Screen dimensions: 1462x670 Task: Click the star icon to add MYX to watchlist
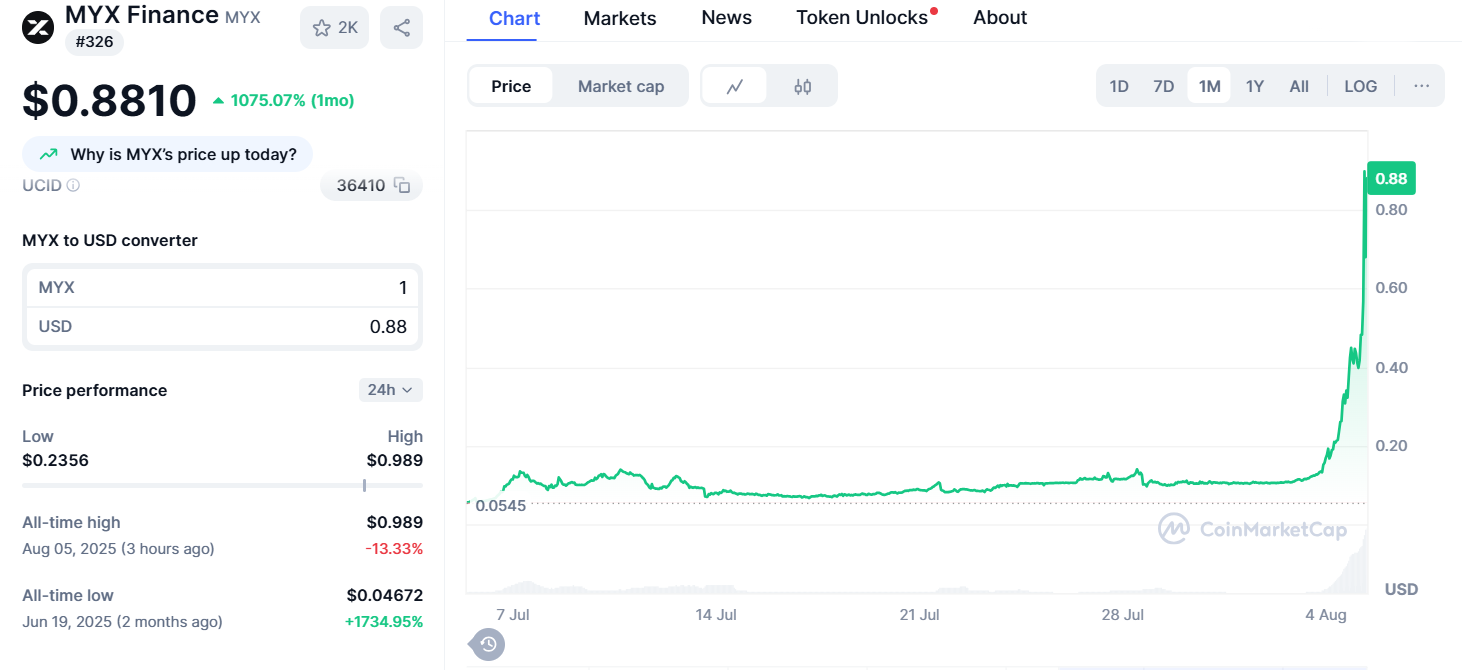tap(324, 27)
